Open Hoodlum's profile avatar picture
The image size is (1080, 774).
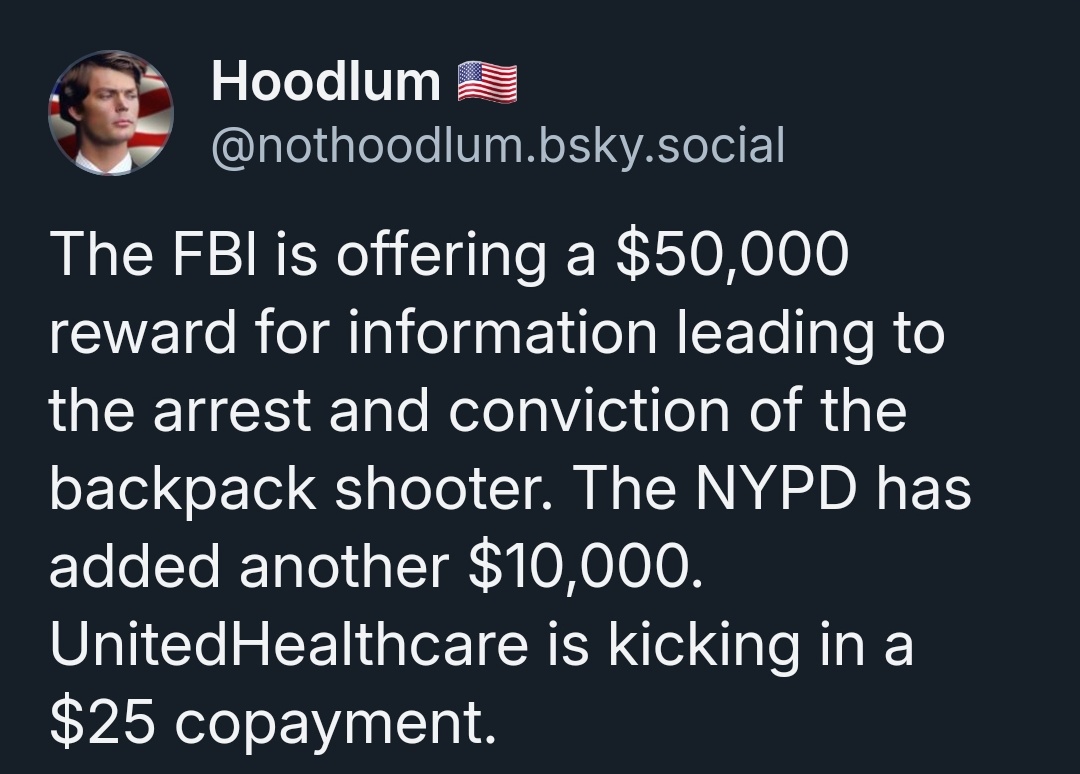pyautogui.click(x=111, y=113)
